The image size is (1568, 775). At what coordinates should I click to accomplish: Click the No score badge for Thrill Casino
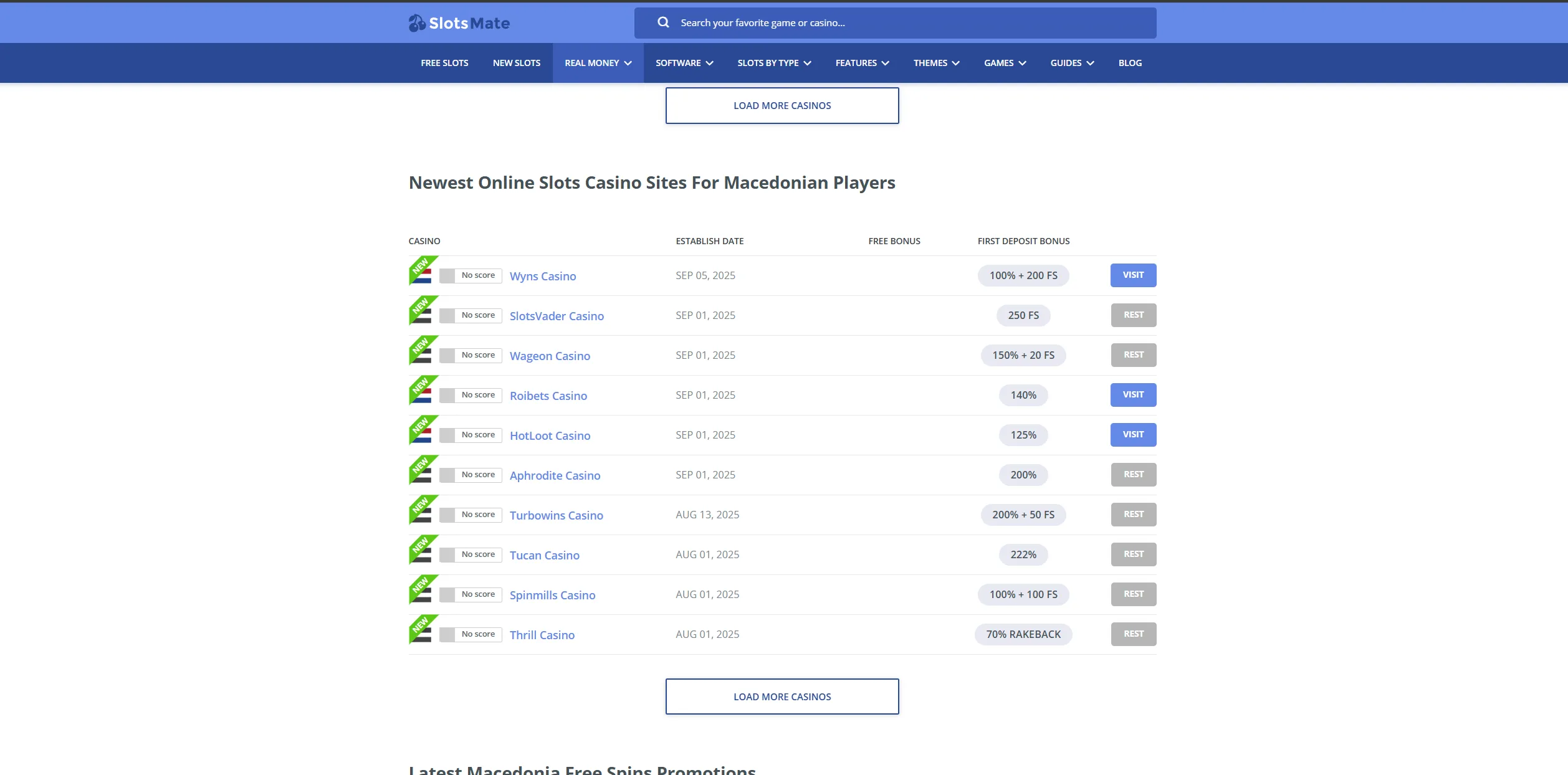coord(471,634)
